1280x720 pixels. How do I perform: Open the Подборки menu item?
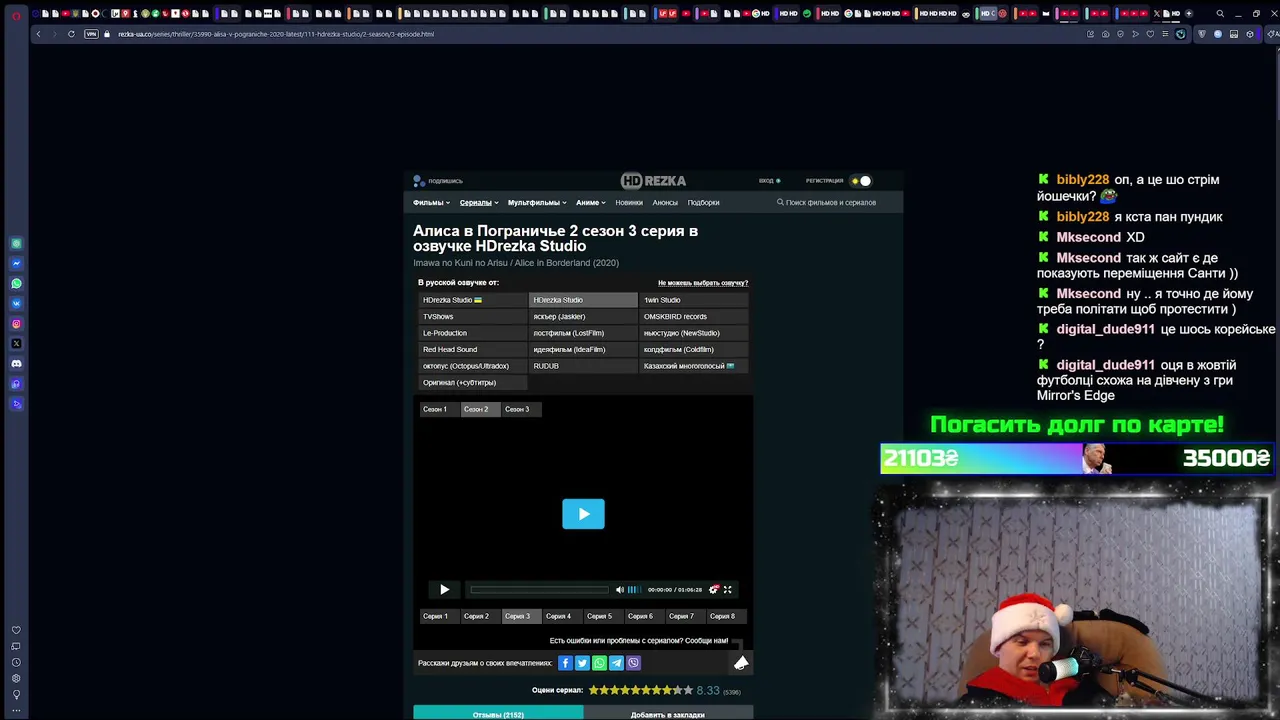tap(703, 203)
